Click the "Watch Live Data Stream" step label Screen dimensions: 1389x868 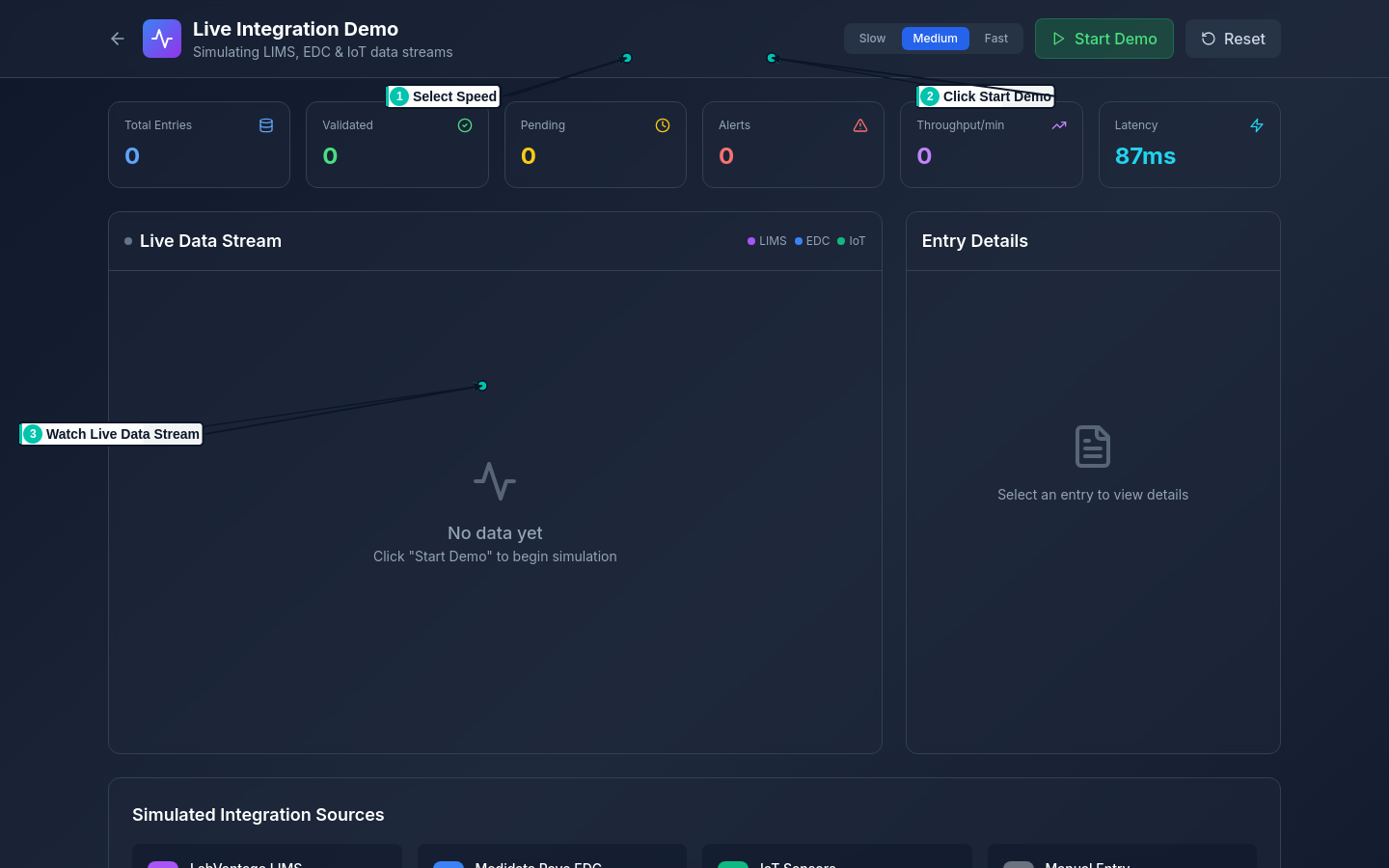point(112,434)
